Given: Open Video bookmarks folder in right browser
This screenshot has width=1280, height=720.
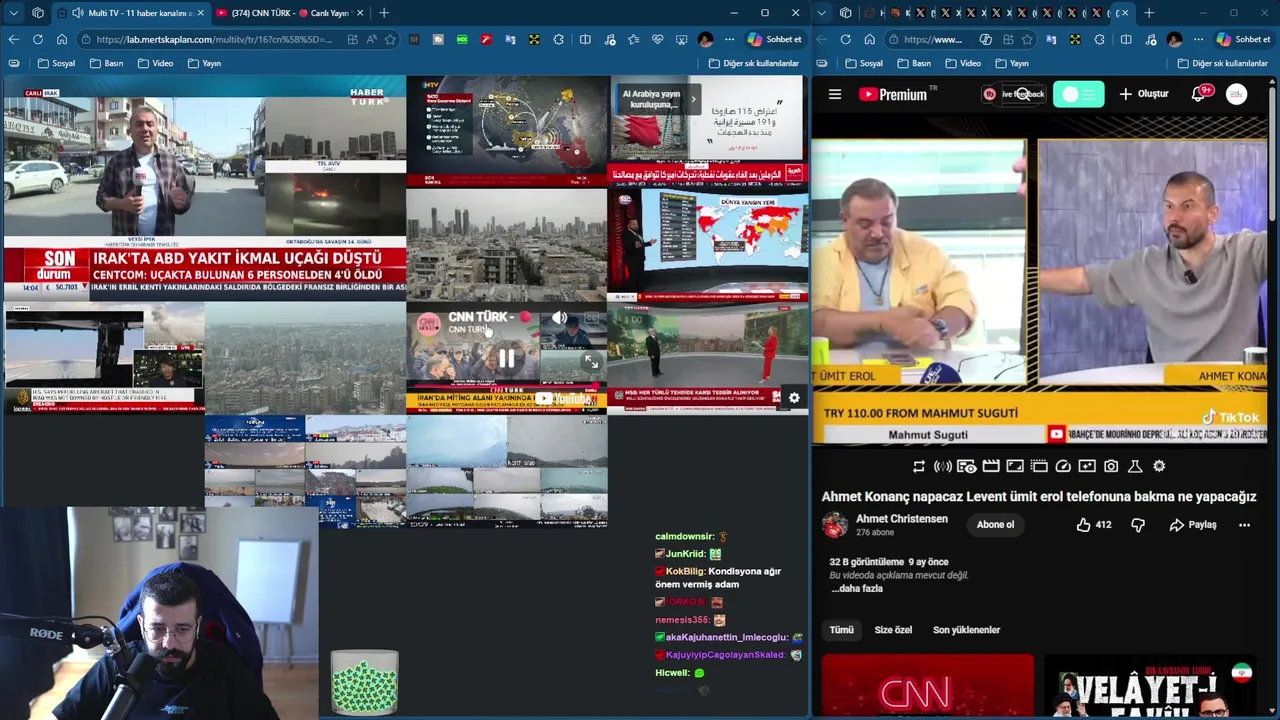Looking at the screenshot, I should click(x=963, y=63).
